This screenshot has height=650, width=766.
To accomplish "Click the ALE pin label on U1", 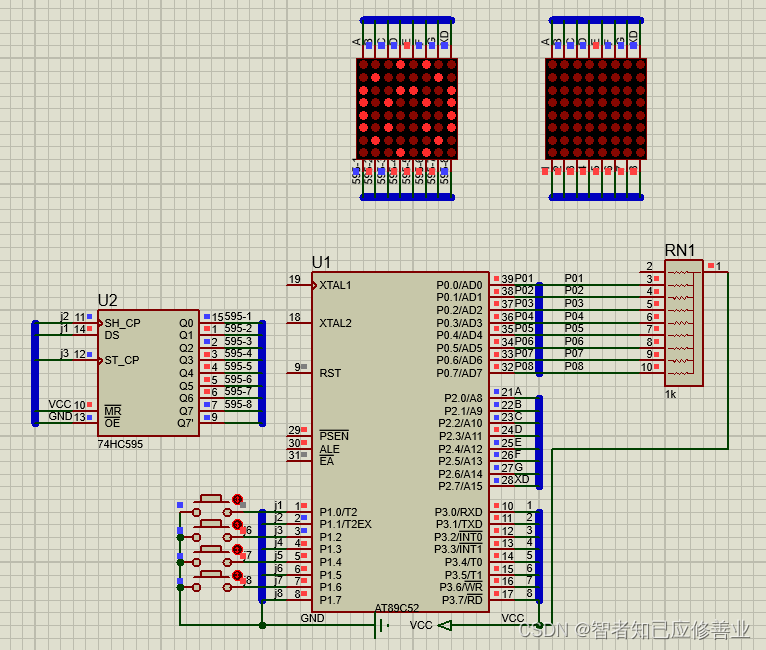I will pyautogui.click(x=329, y=449).
